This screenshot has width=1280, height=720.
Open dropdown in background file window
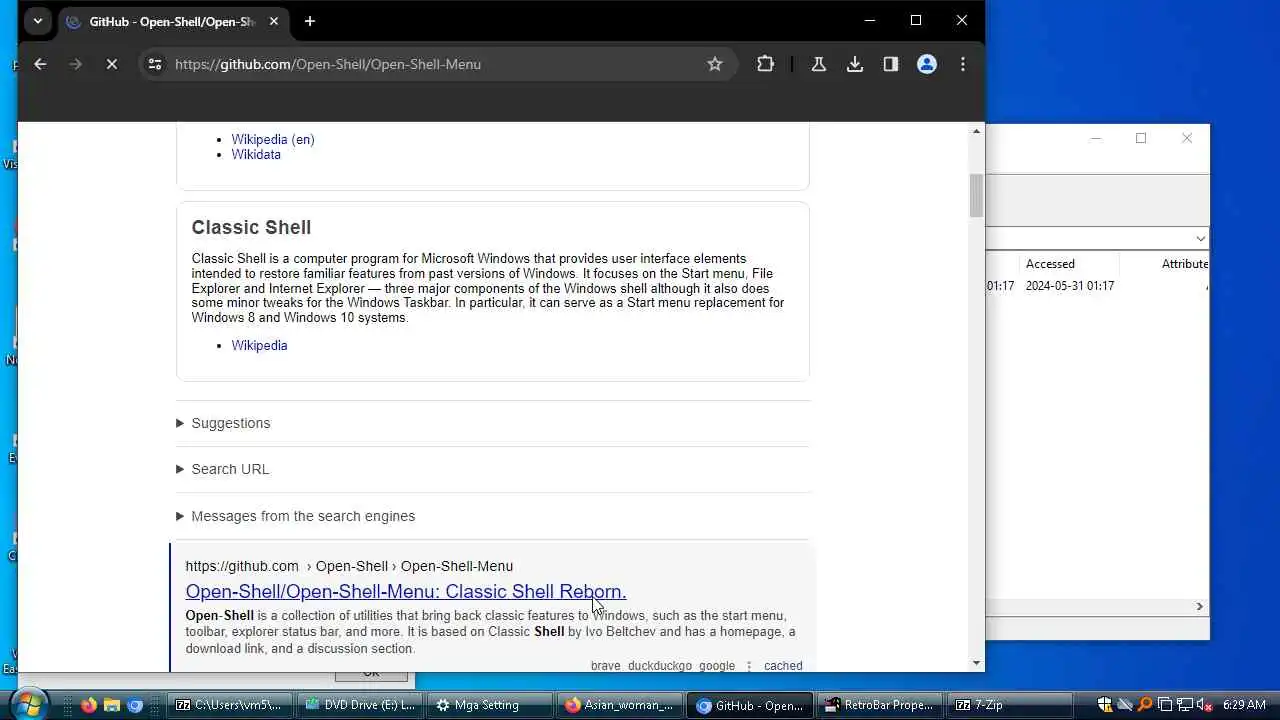1200,238
